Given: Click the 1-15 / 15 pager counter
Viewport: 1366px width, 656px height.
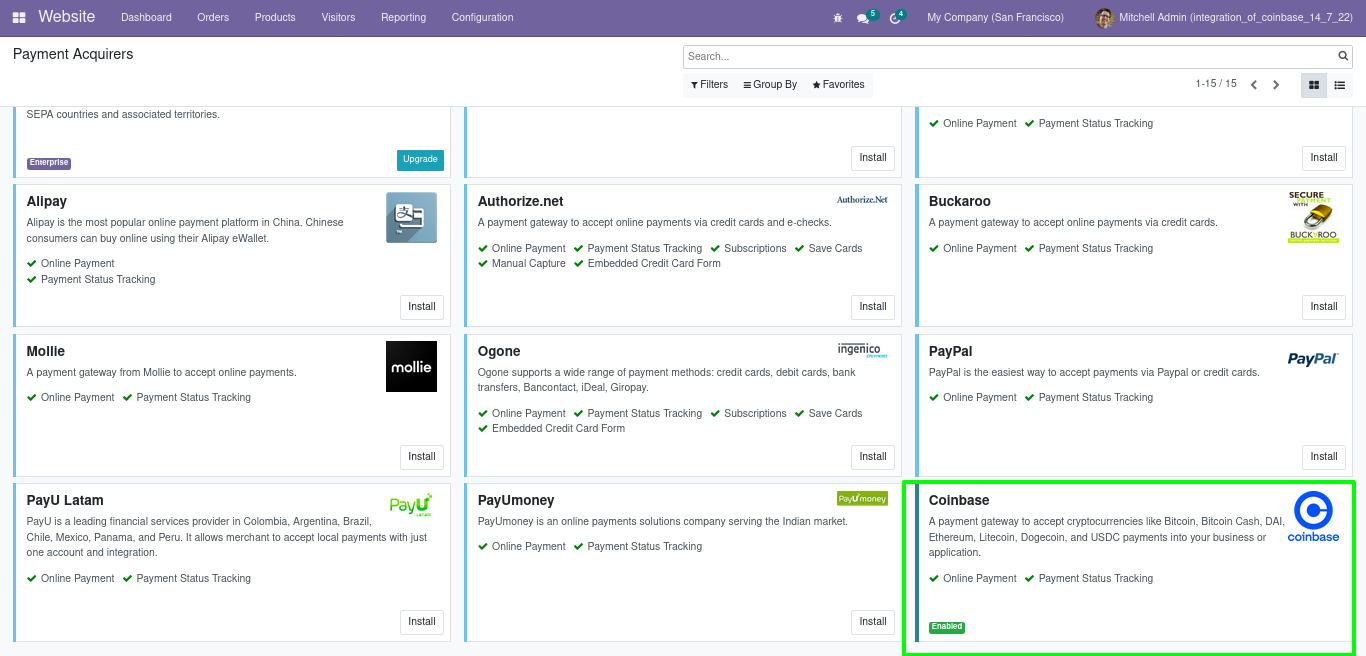Looking at the screenshot, I should [1216, 84].
